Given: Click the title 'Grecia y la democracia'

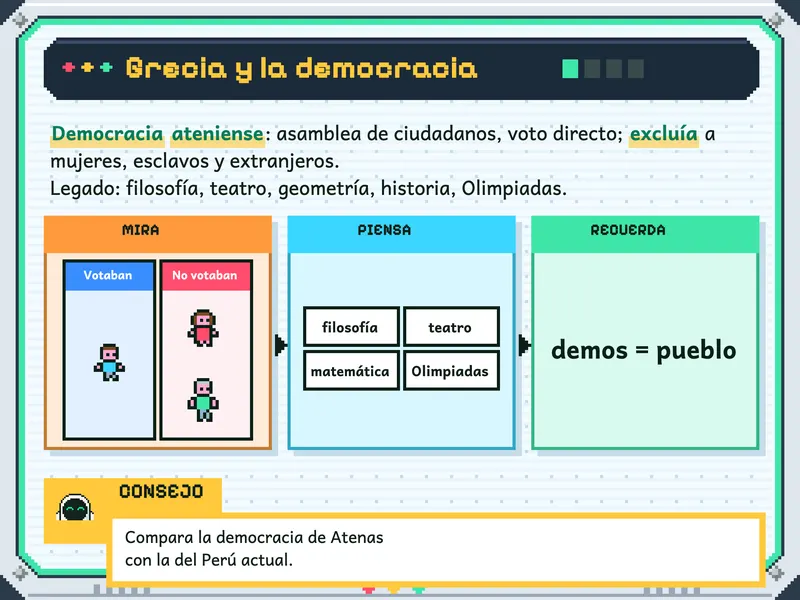Looking at the screenshot, I should coord(301,69).
